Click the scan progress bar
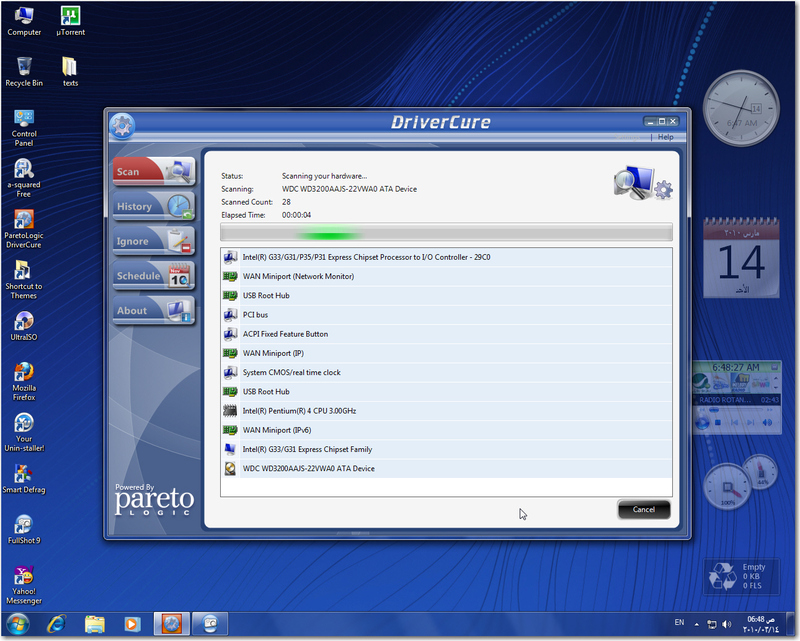 click(x=446, y=232)
